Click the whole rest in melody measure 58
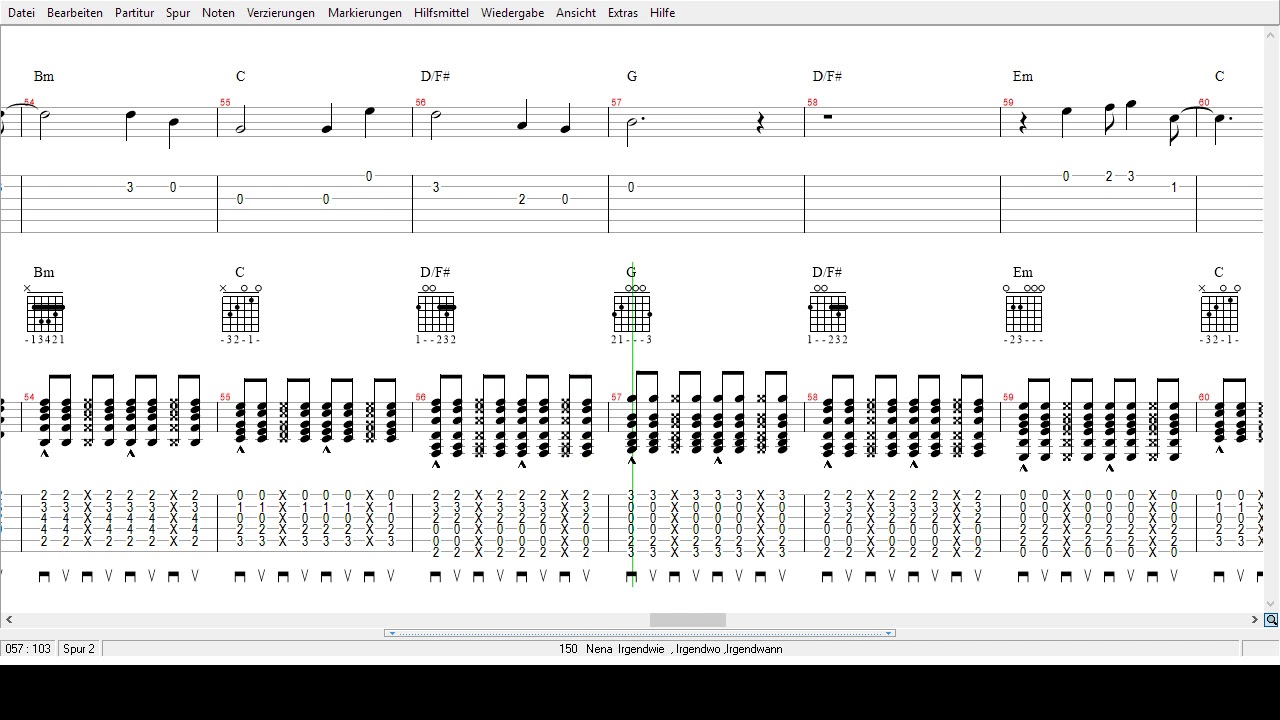Viewport: 1280px width, 720px height. coord(828,117)
